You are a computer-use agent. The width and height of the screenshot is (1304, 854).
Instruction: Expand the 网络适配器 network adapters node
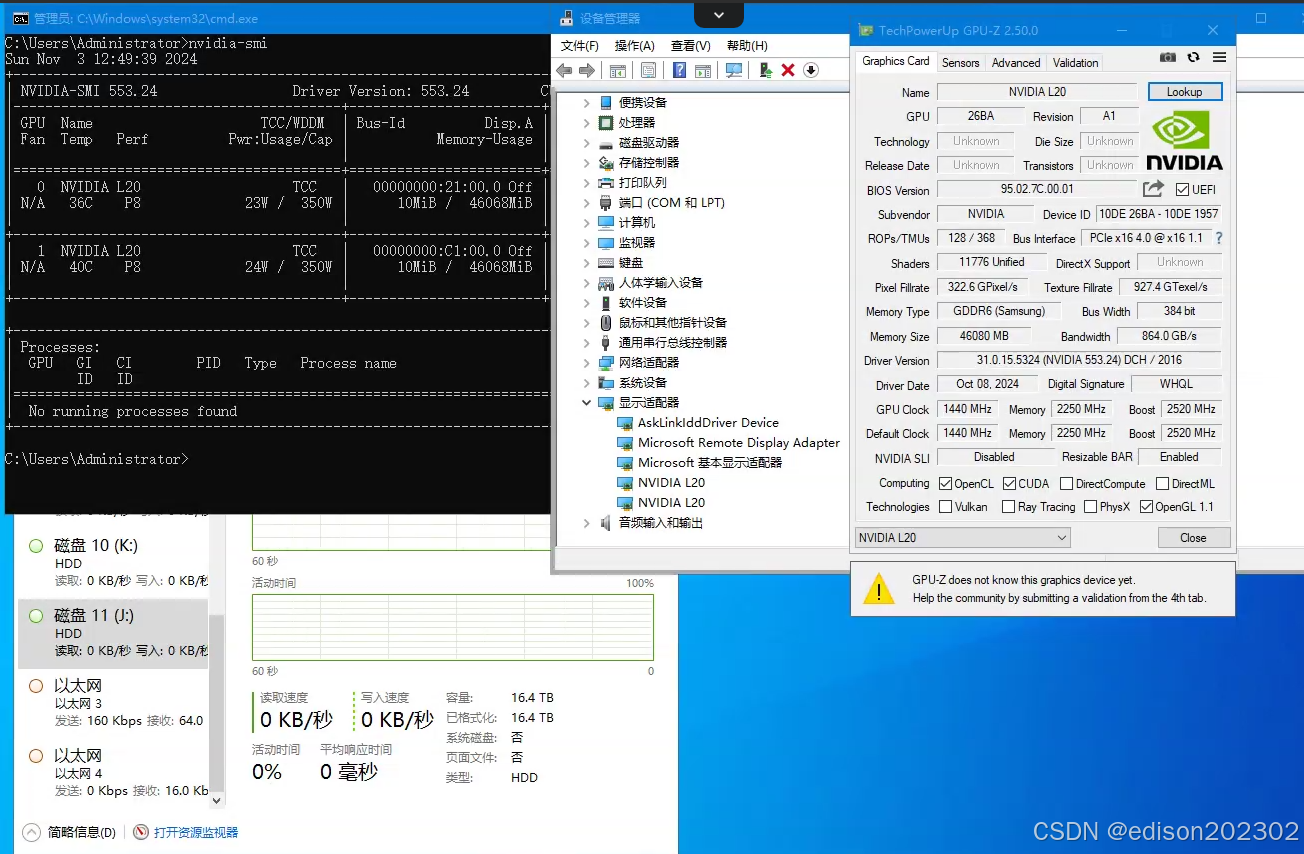587,363
